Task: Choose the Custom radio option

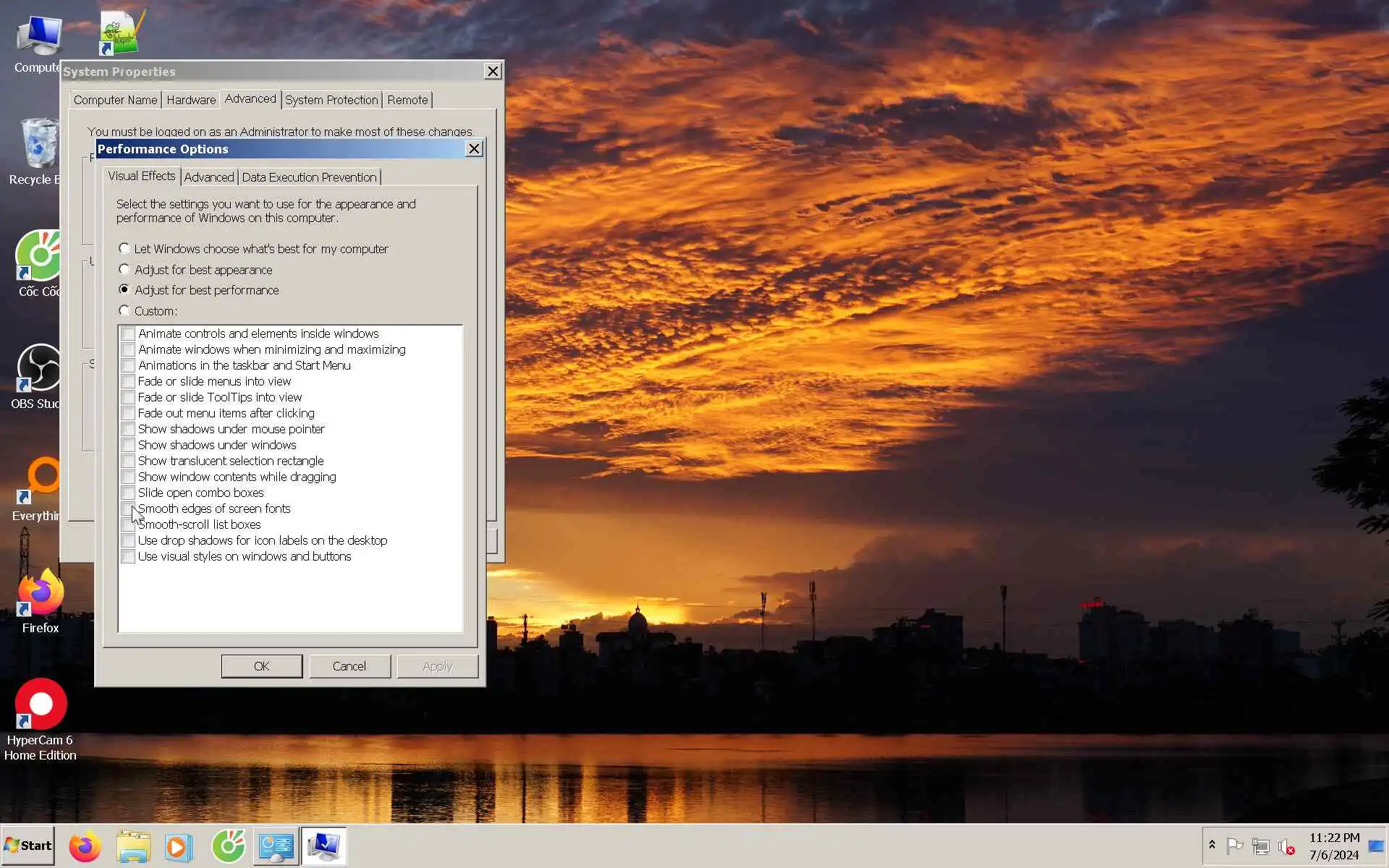Action: pos(124,310)
